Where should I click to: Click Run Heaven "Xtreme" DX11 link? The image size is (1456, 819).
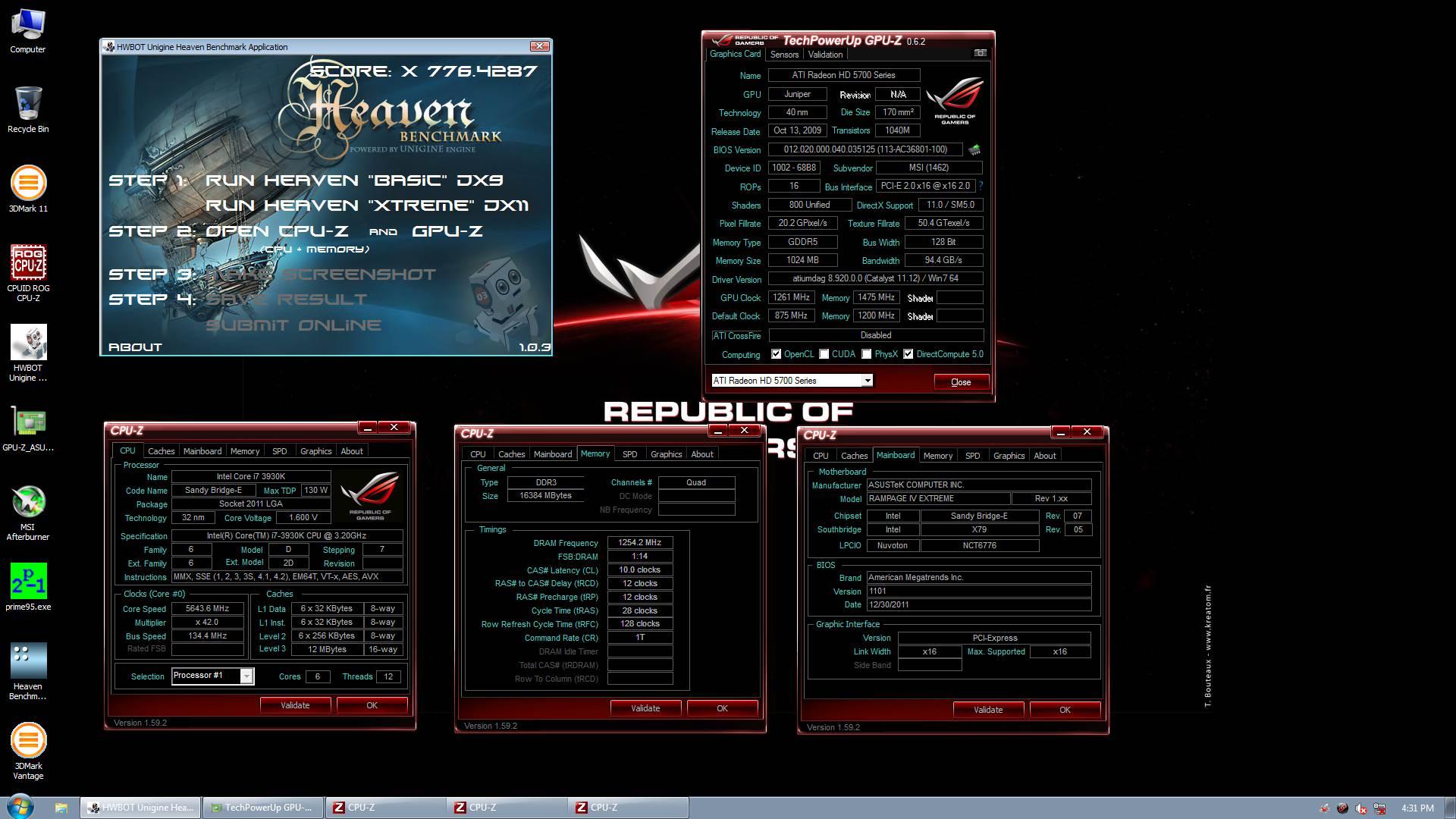coord(367,206)
